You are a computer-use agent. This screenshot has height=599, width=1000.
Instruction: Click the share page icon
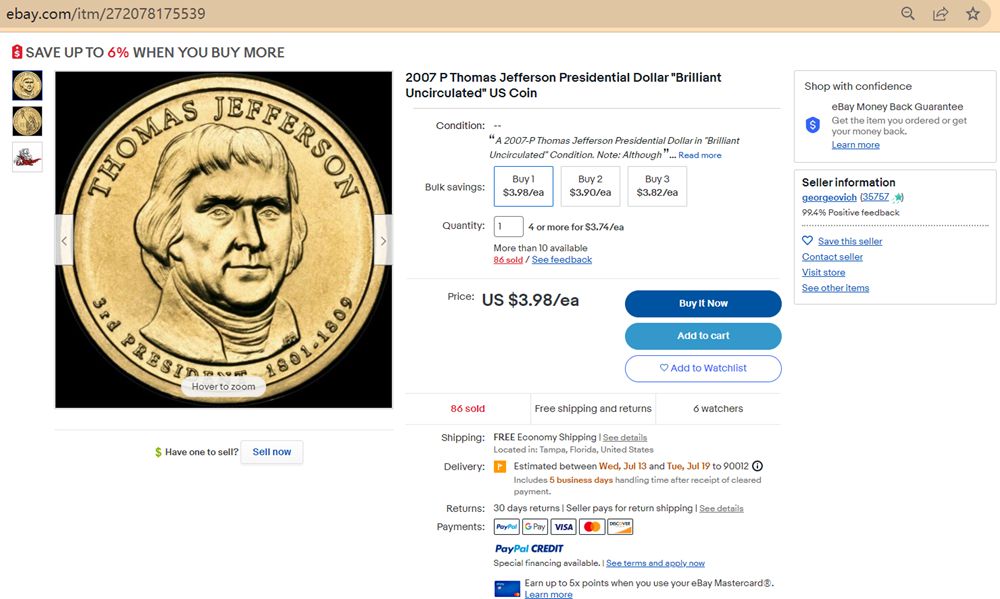940,14
